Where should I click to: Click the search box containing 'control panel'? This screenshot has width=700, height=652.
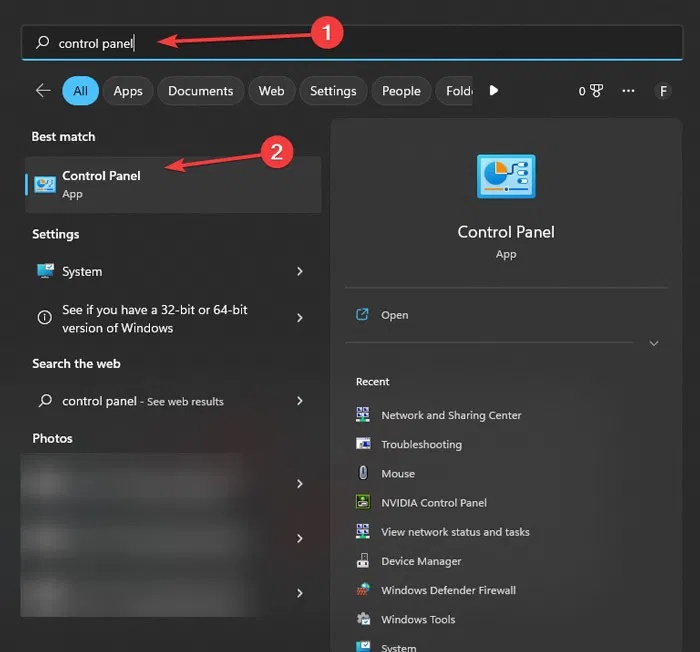[x=352, y=43]
